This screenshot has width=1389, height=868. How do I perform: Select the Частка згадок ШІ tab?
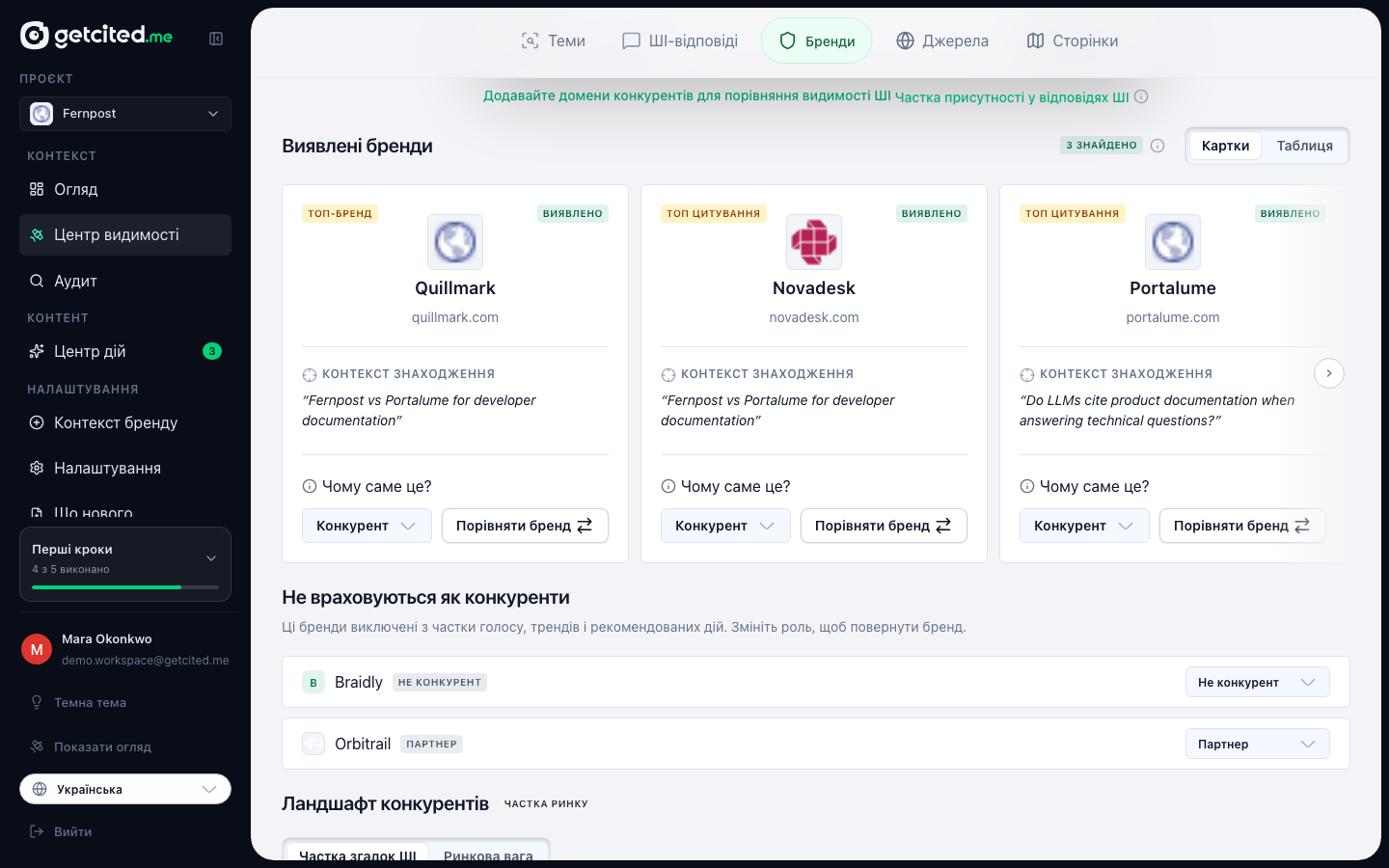point(358,854)
